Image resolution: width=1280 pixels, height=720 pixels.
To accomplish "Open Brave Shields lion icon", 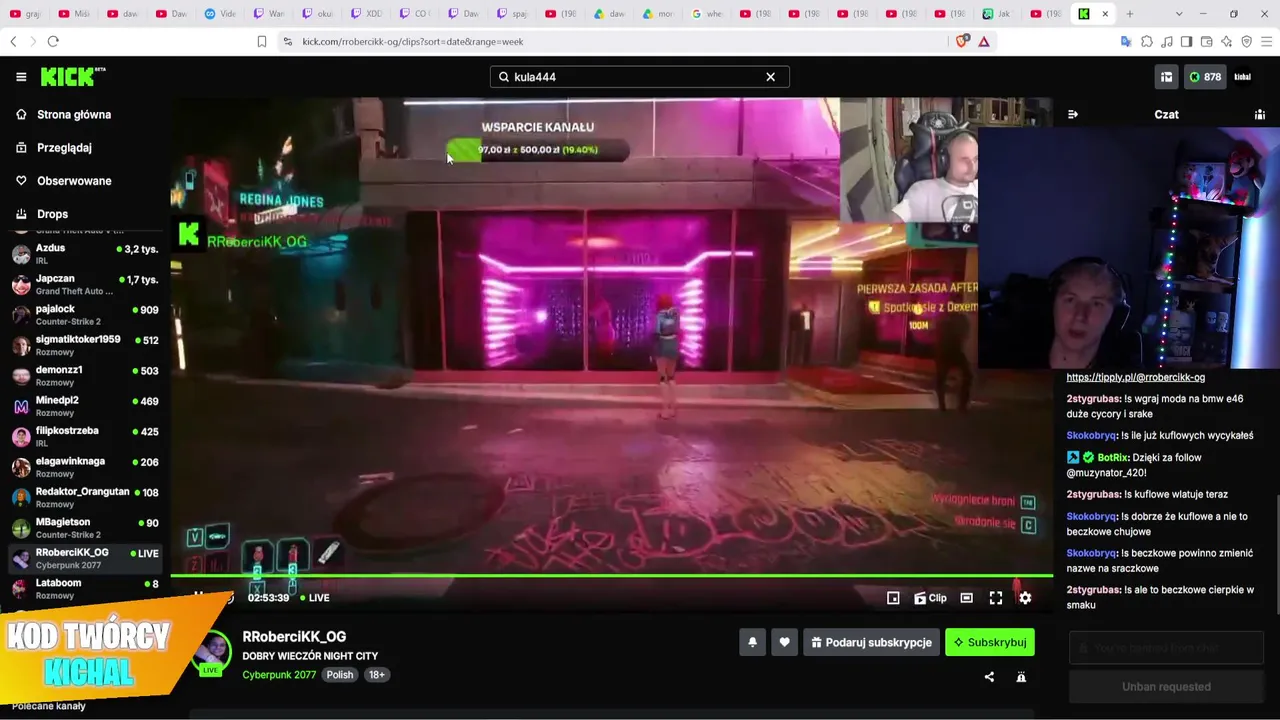I will [x=962, y=41].
